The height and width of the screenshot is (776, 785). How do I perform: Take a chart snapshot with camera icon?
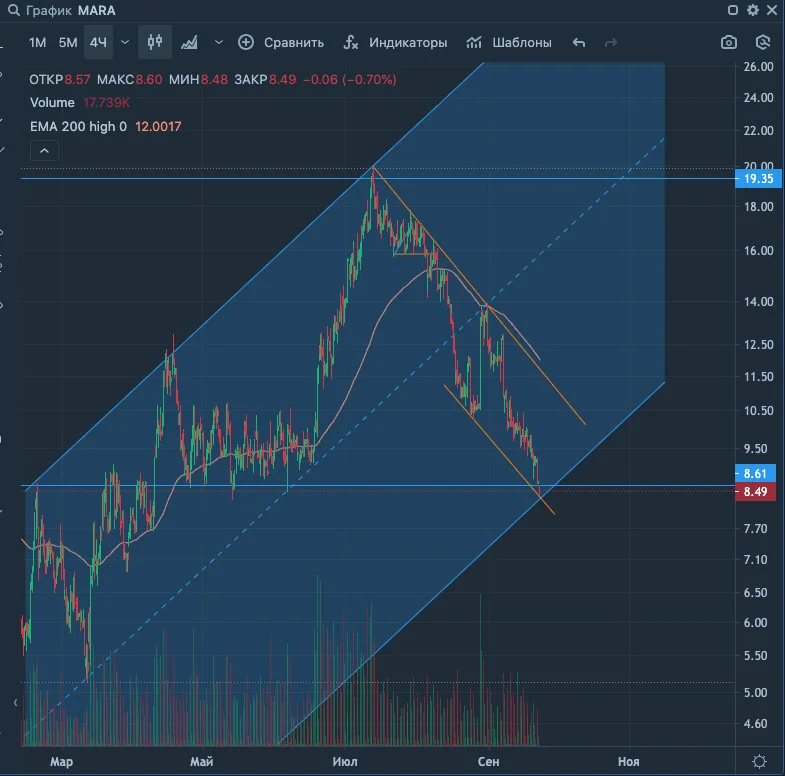(x=729, y=43)
